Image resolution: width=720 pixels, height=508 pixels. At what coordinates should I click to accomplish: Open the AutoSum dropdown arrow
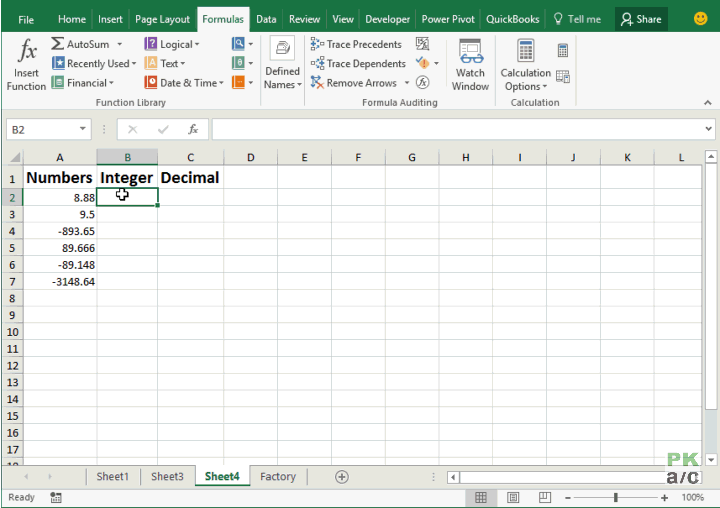[x=119, y=44]
